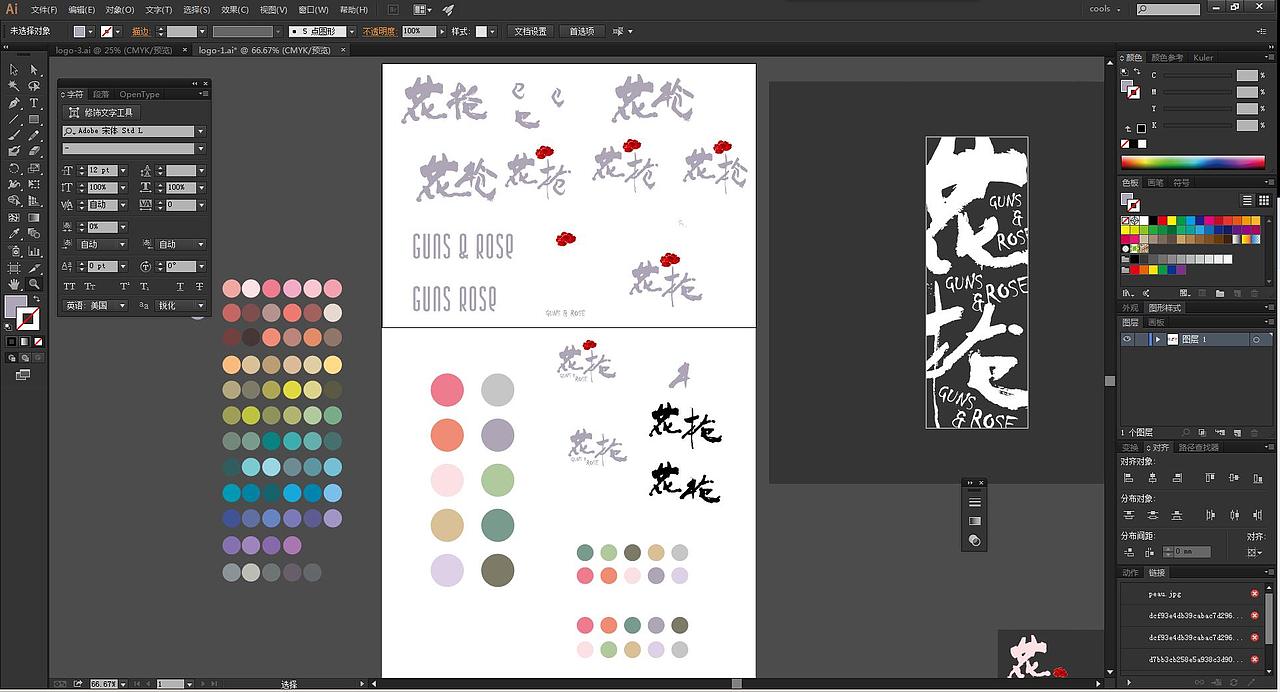Open the 5 点圆形 brush dropdown
This screenshot has height=692, width=1280.
[352, 32]
